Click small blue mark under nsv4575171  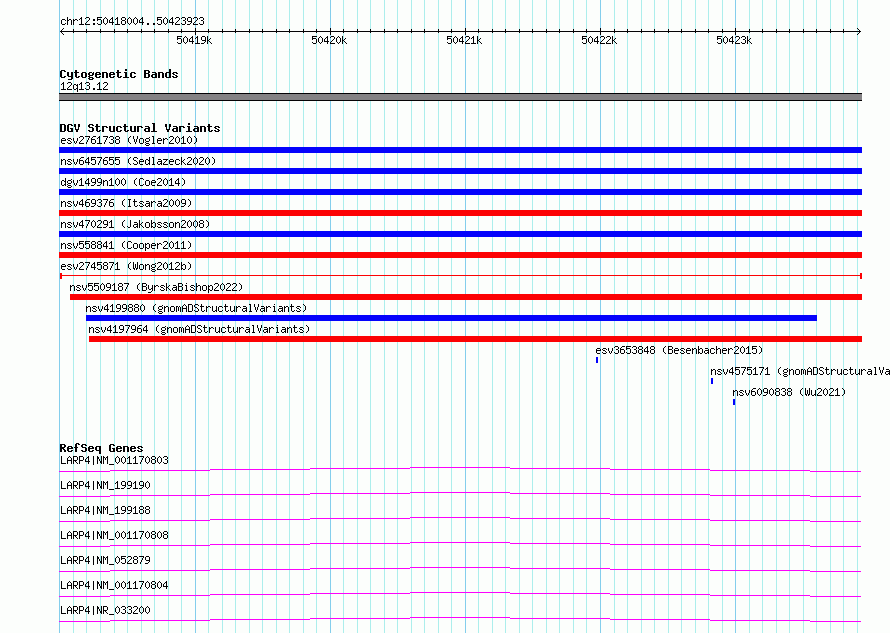[x=712, y=381]
